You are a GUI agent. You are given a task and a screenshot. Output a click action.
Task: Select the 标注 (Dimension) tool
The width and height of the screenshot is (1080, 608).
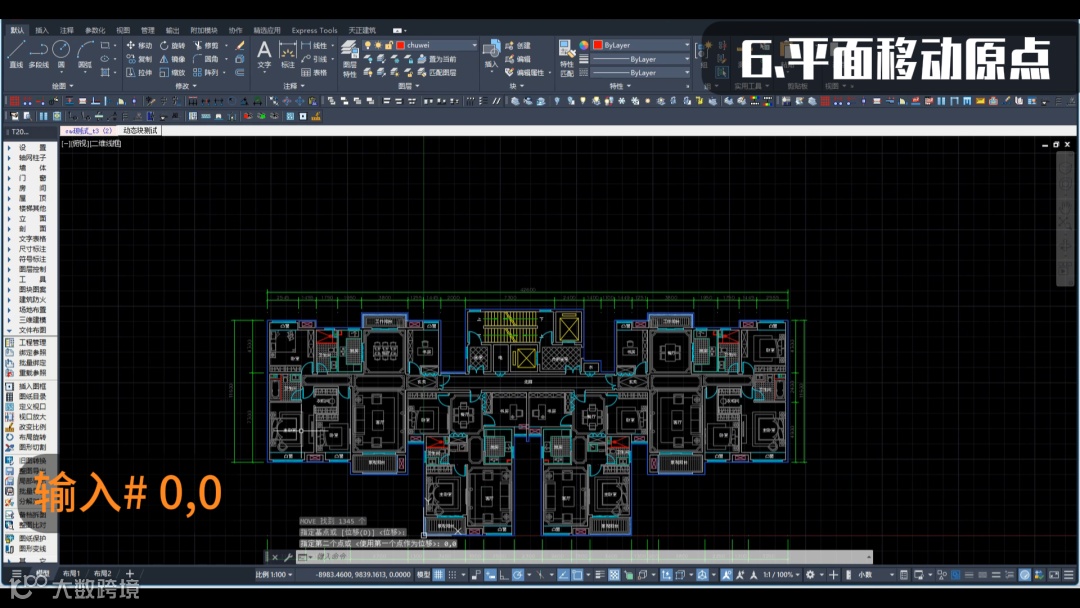coord(287,54)
